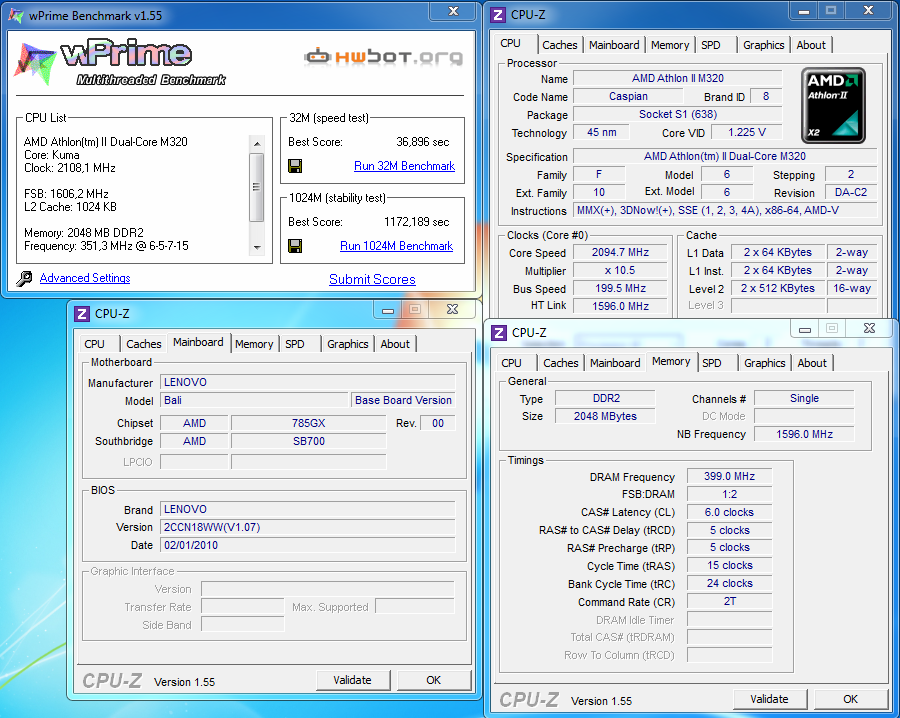Select Graphics tab in Mainboard CPU-Z window
Viewport: 900px width, 718px height.
(x=347, y=344)
